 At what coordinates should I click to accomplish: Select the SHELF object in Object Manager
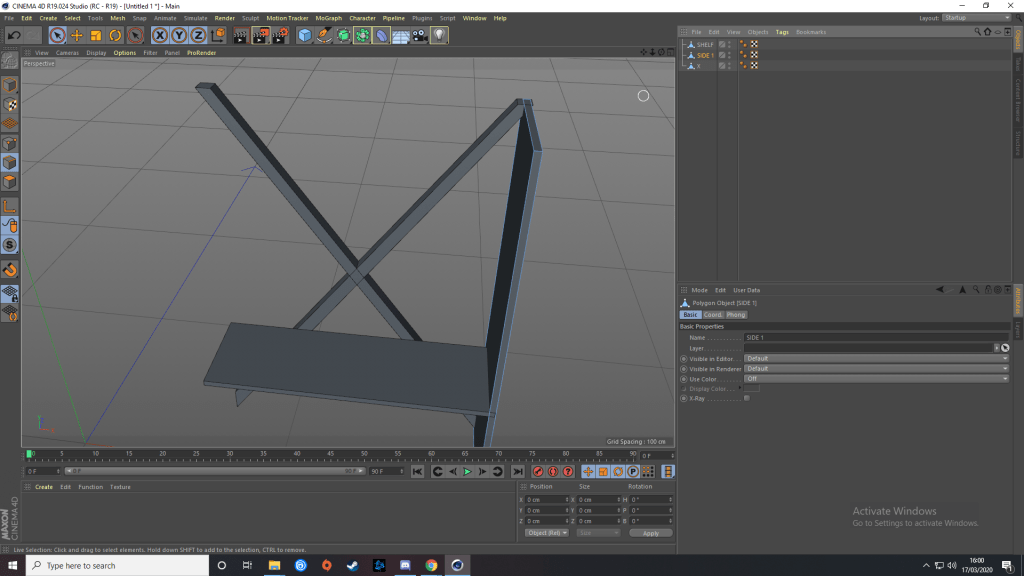(x=705, y=44)
